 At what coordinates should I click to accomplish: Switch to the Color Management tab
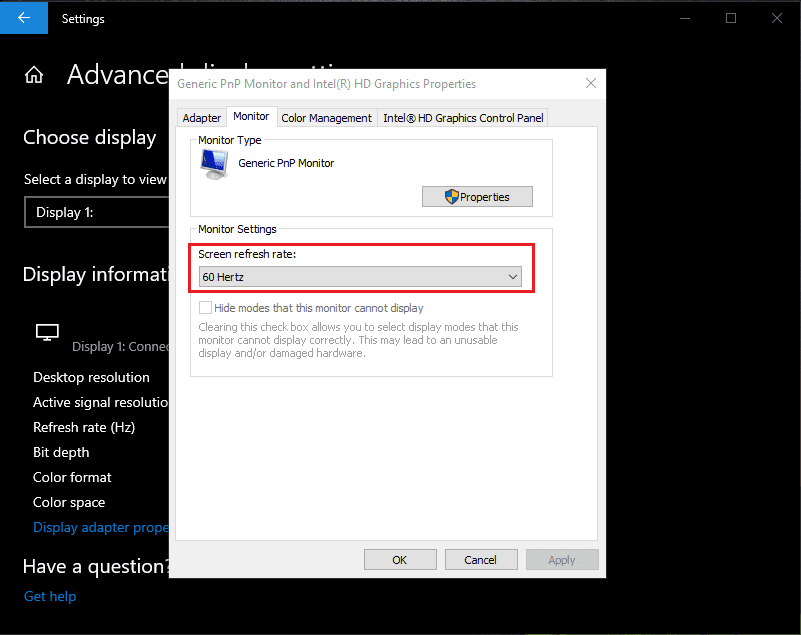pos(326,117)
